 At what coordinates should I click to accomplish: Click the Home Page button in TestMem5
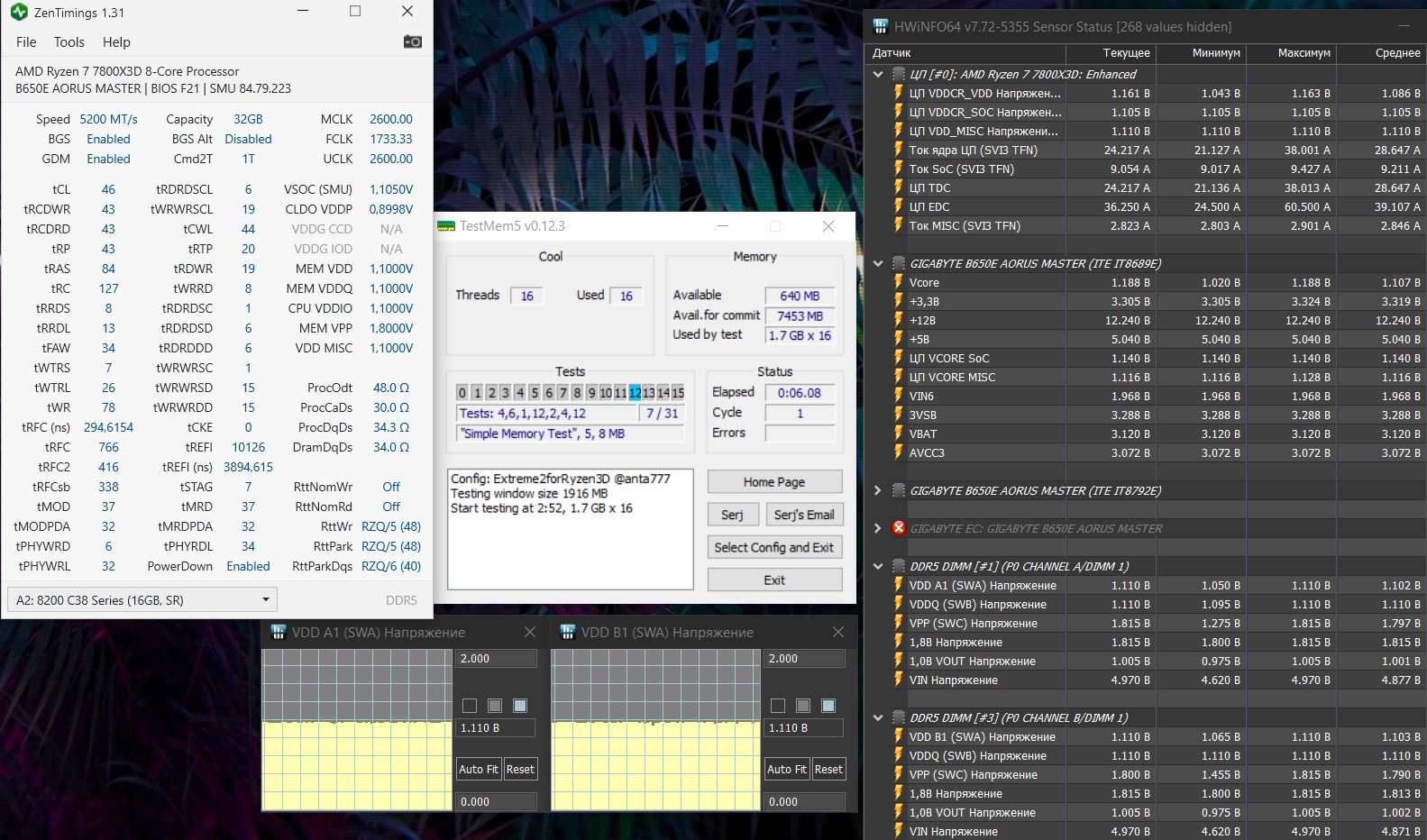click(774, 482)
